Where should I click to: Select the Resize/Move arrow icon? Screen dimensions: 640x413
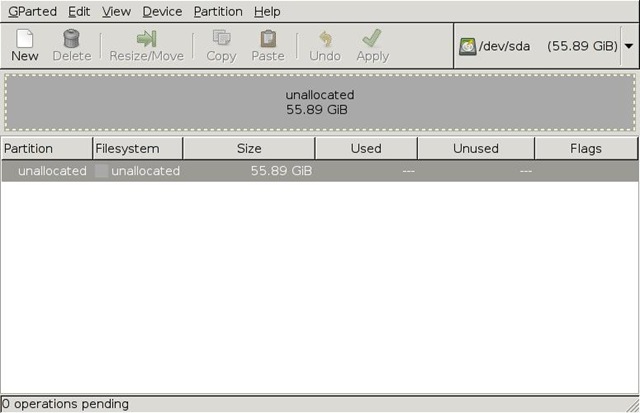[147, 39]
